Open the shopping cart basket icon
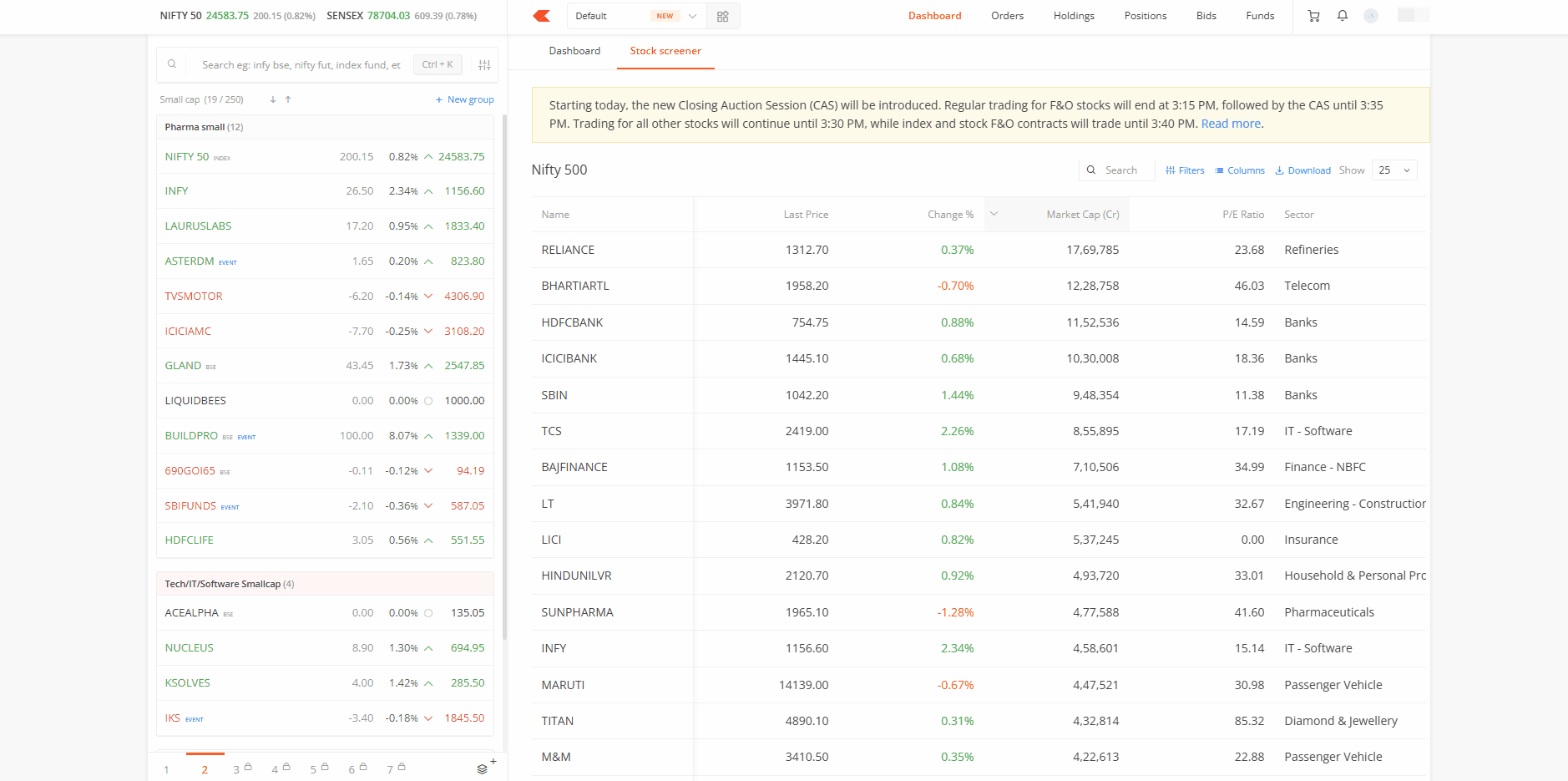Screen dimensions: 1568x781 coord(1313,16)
